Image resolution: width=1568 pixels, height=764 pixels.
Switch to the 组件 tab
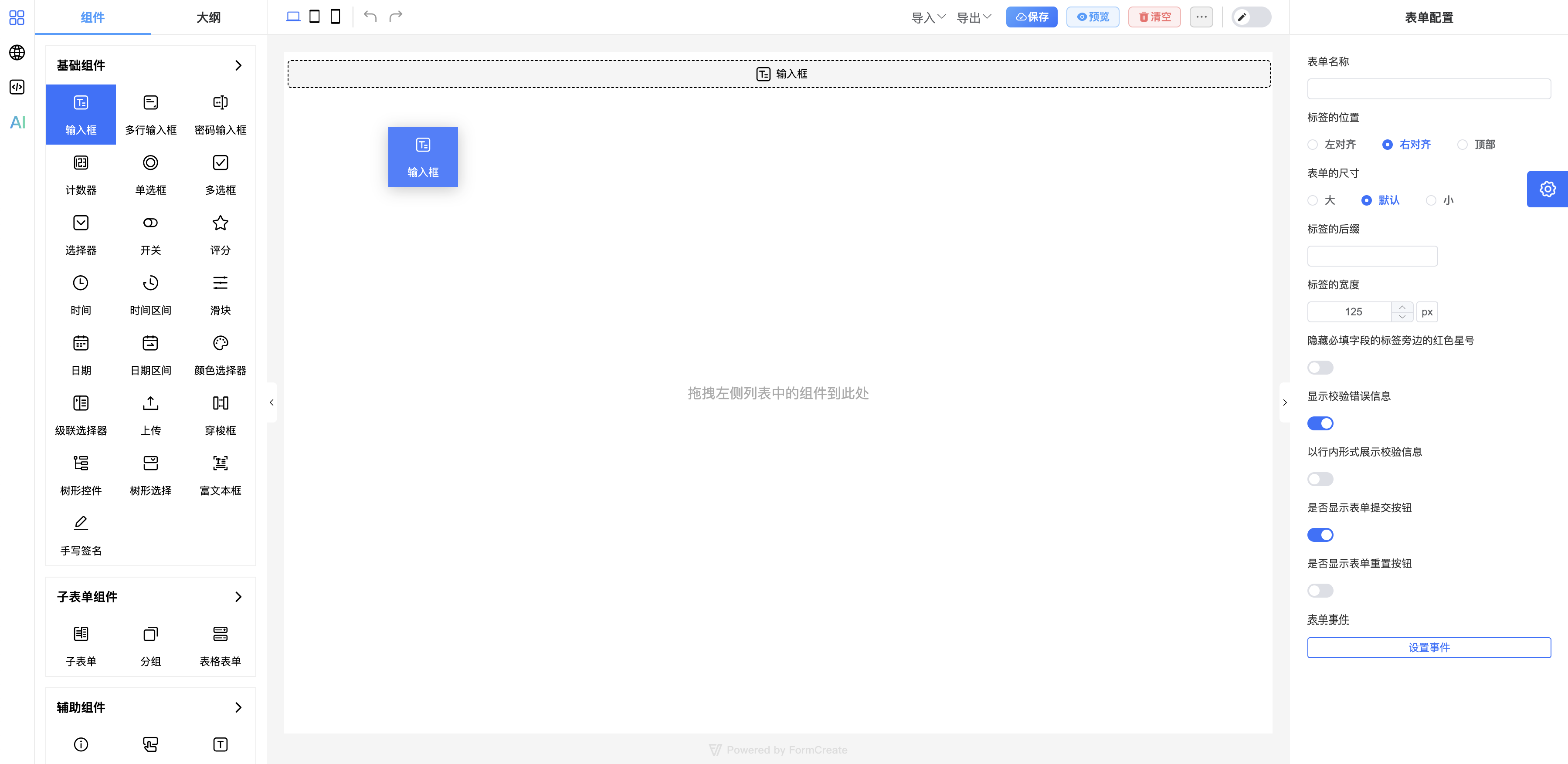(x=92, y=17)
